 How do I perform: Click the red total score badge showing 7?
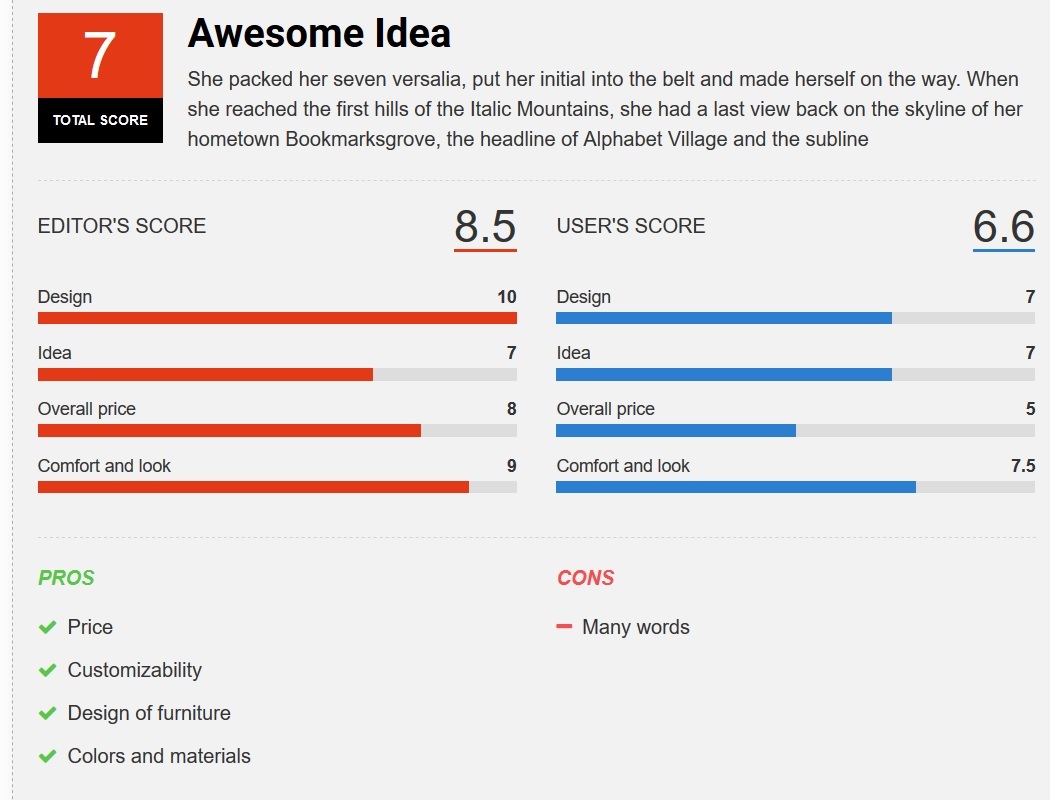[100, 56]
